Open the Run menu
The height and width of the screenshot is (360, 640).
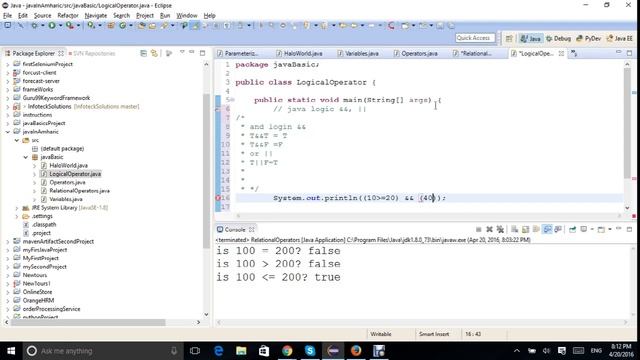(165, 16)
